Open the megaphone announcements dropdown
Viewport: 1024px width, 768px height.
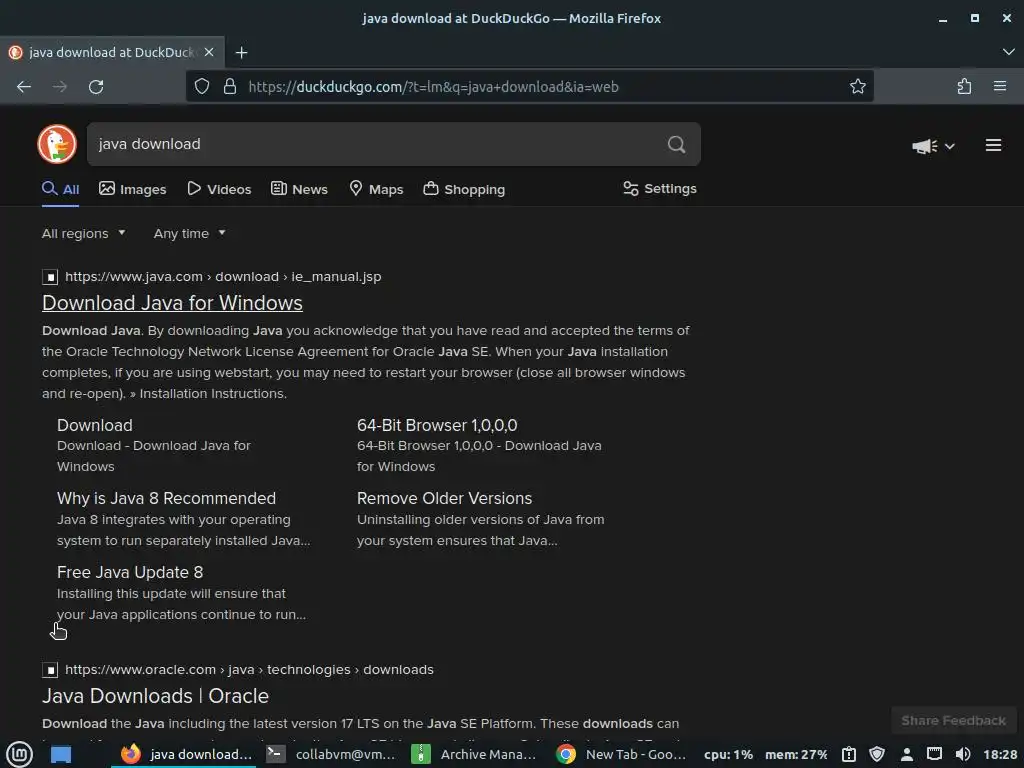[x=933, y=146]
